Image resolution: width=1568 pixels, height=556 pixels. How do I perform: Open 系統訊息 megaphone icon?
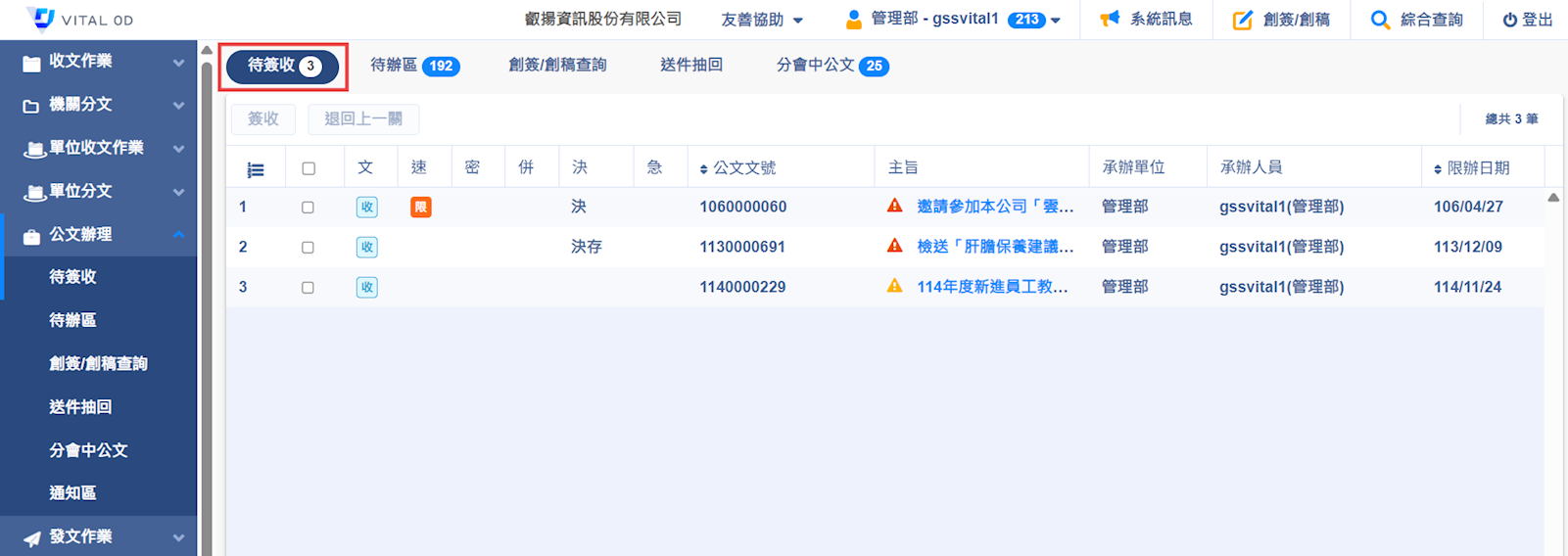(1110, 19)
